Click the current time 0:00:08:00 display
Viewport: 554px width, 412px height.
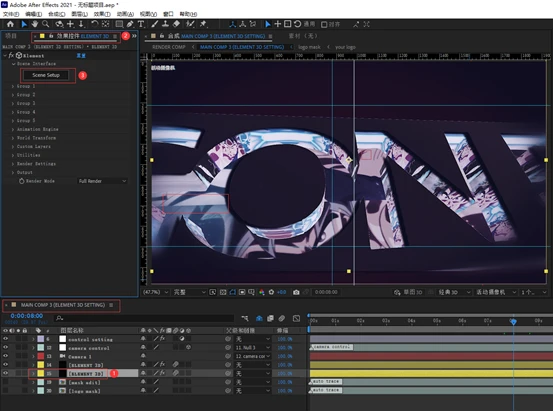click(x=27, y=316)
